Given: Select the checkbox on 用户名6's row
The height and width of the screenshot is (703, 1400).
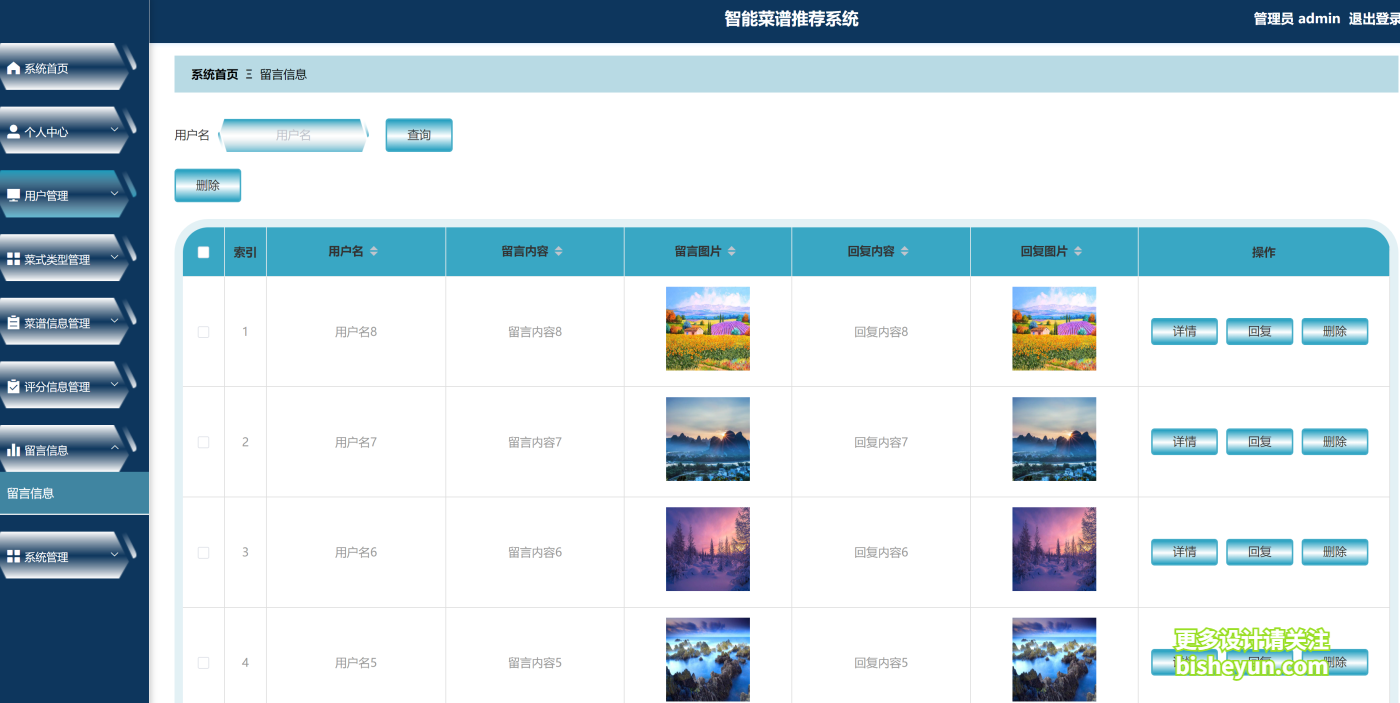Looking at the screenshot, I should (203, 551).
